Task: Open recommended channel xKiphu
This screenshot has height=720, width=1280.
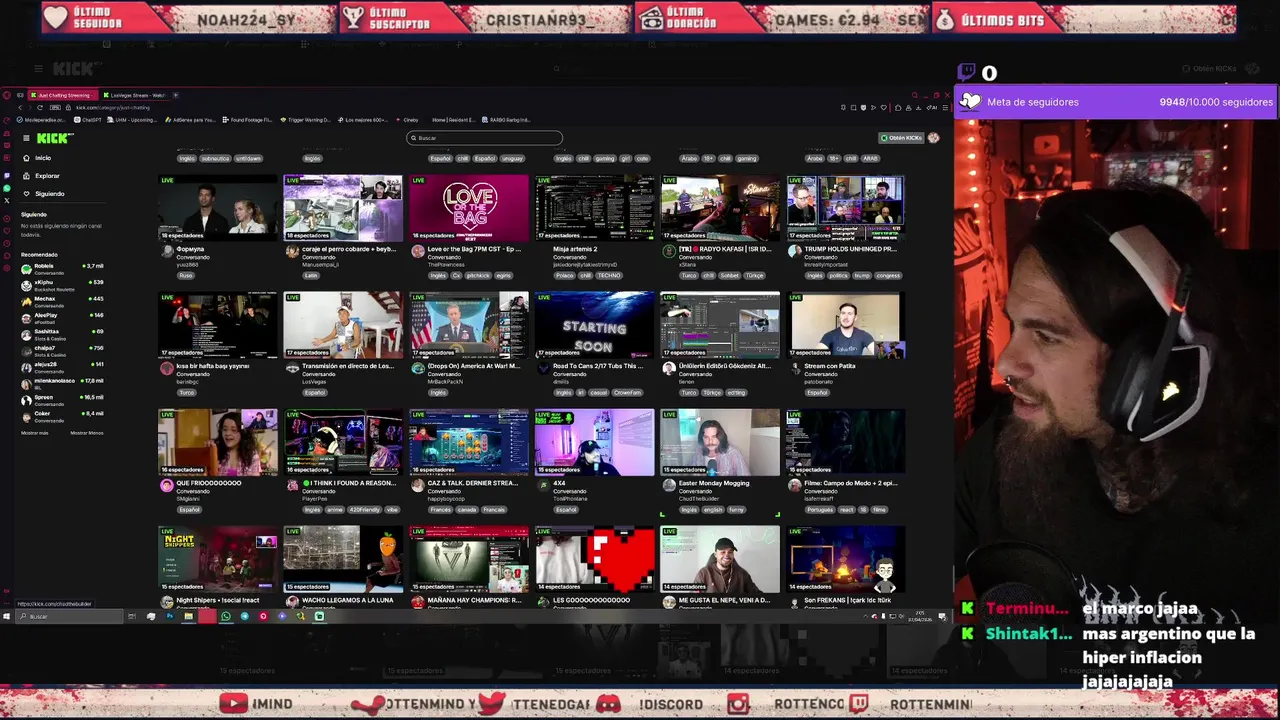Action: click(62, 284)
